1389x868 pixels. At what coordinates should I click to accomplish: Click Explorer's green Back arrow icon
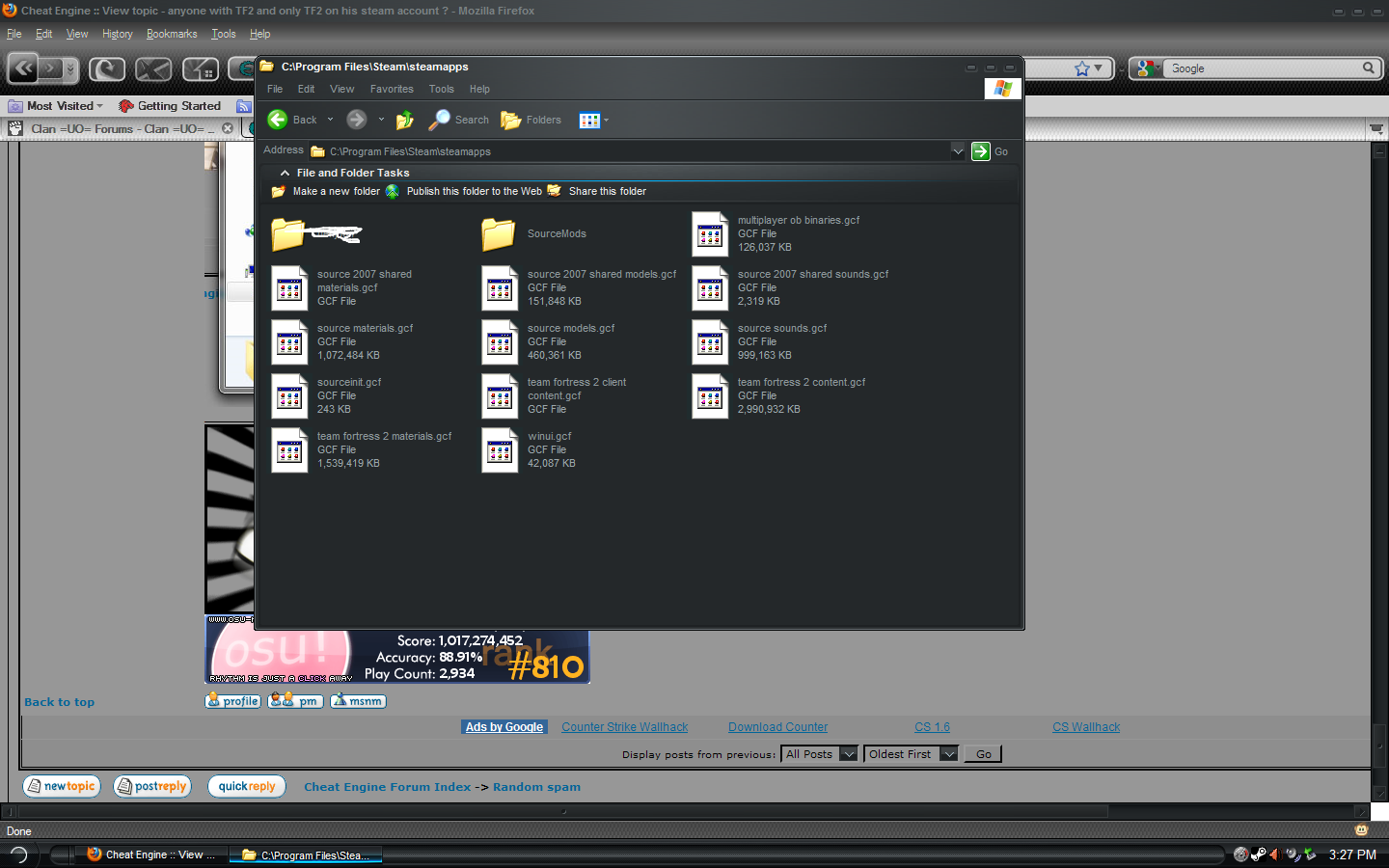[278, 120]
